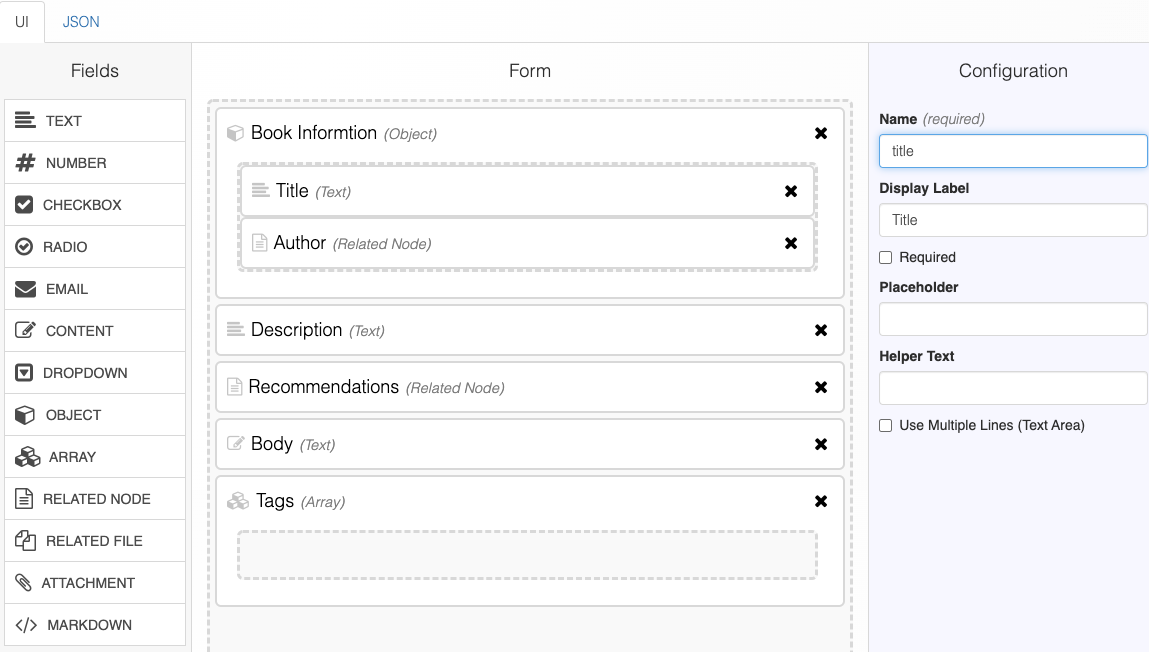1149x652 pixels.
Task: Switch to the JSON tab
Action: click(x=81, y=21)
